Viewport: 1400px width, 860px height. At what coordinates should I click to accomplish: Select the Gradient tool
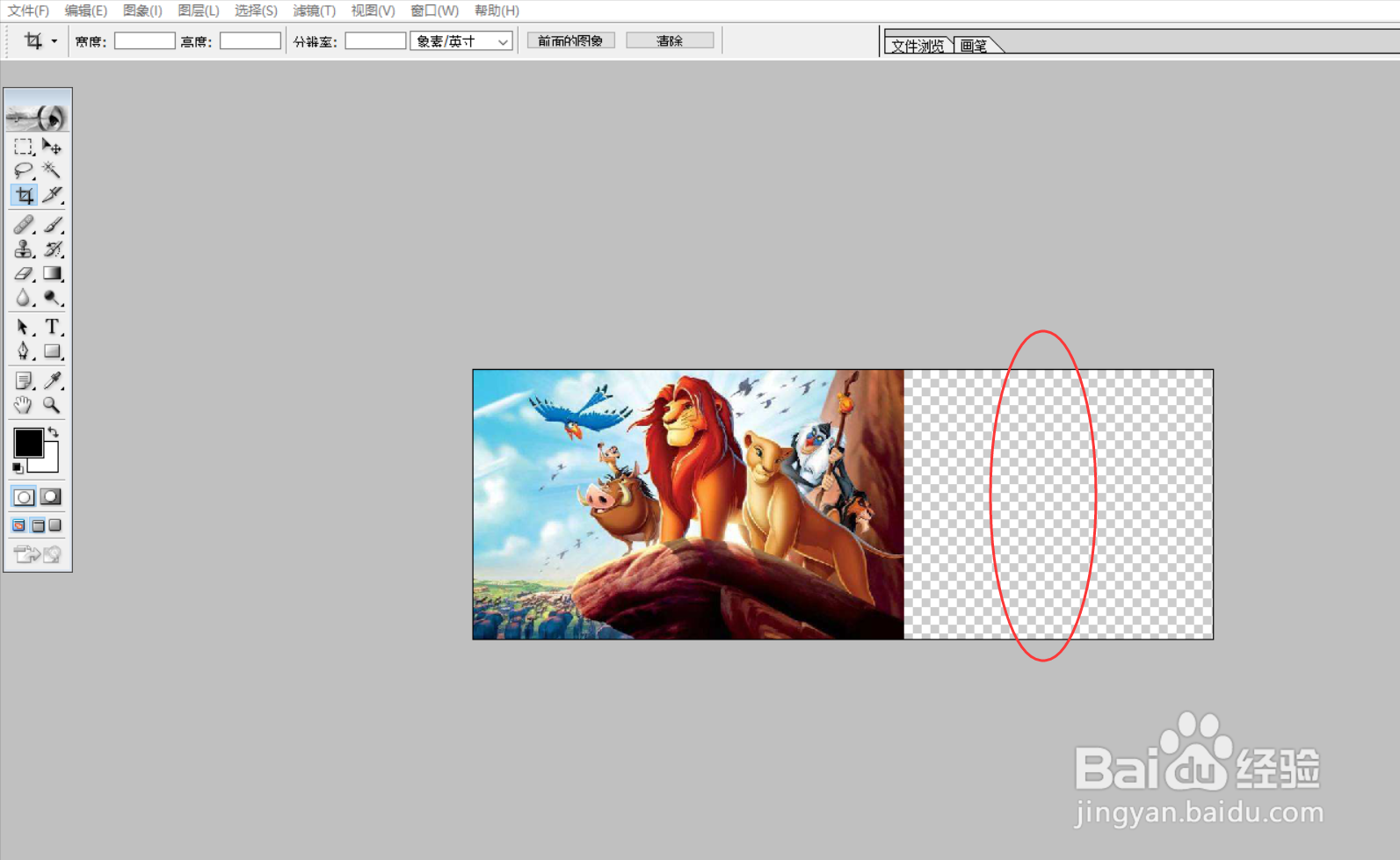click(x=52, y=274)
